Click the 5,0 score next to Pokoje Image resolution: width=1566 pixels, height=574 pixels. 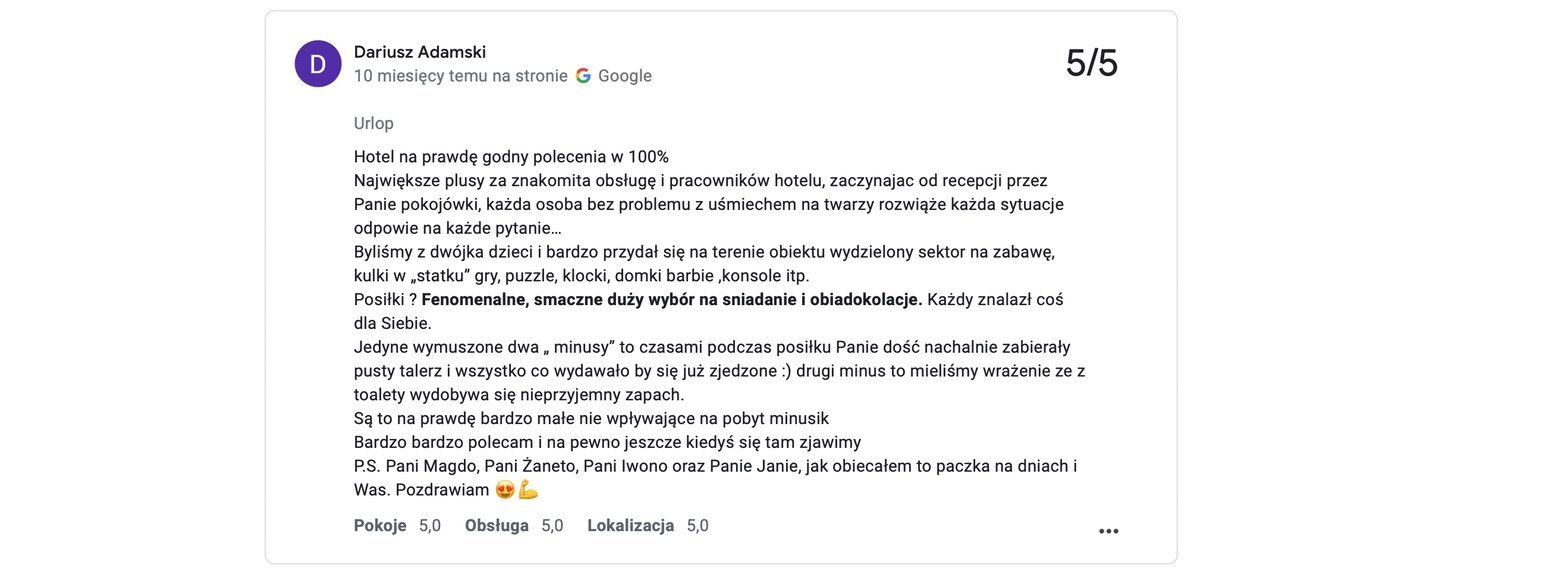pos(430,525)
